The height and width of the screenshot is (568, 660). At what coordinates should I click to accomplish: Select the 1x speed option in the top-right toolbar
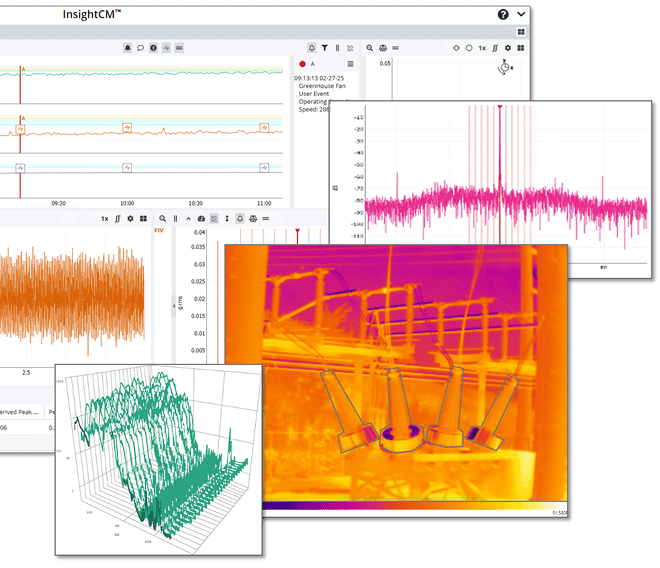(482, 48)
